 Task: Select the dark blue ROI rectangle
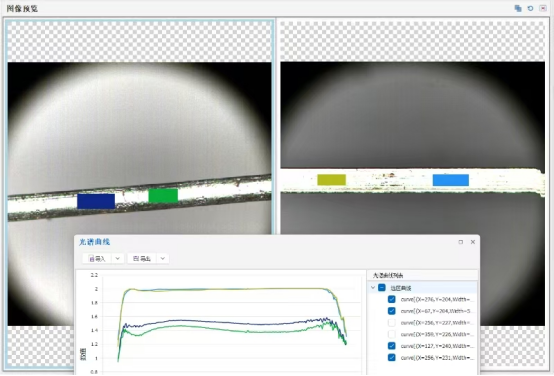pyautogui.click(x=96, y=201)
